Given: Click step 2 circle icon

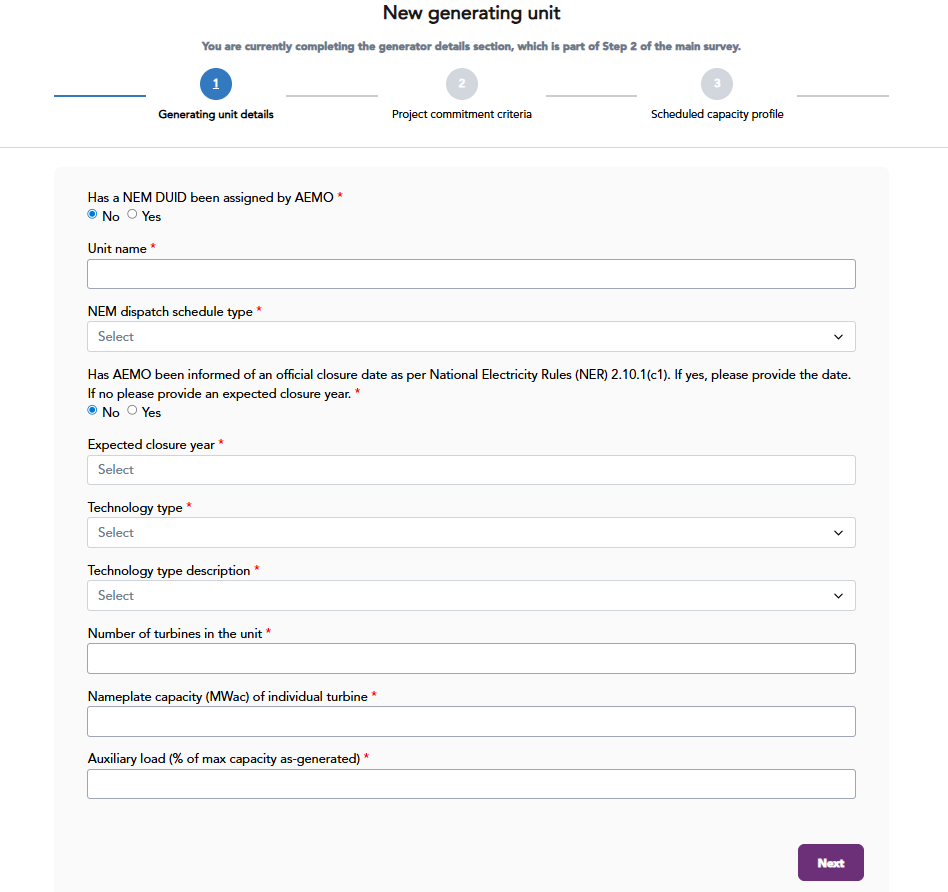Looking at the screenshot, I should click(x=461, y=84).
